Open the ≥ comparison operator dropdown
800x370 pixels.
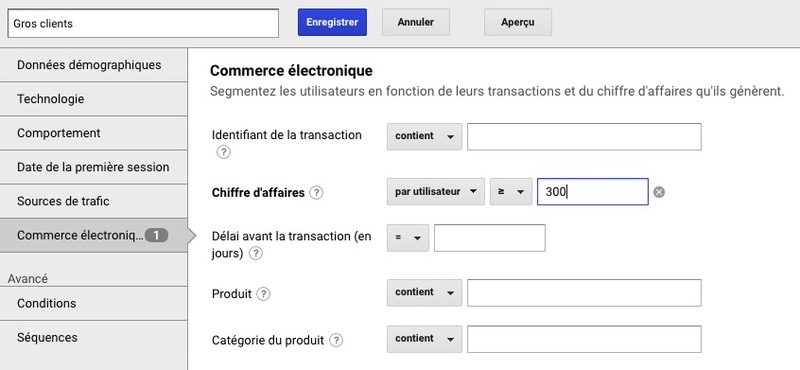click(x=511, y=191)
